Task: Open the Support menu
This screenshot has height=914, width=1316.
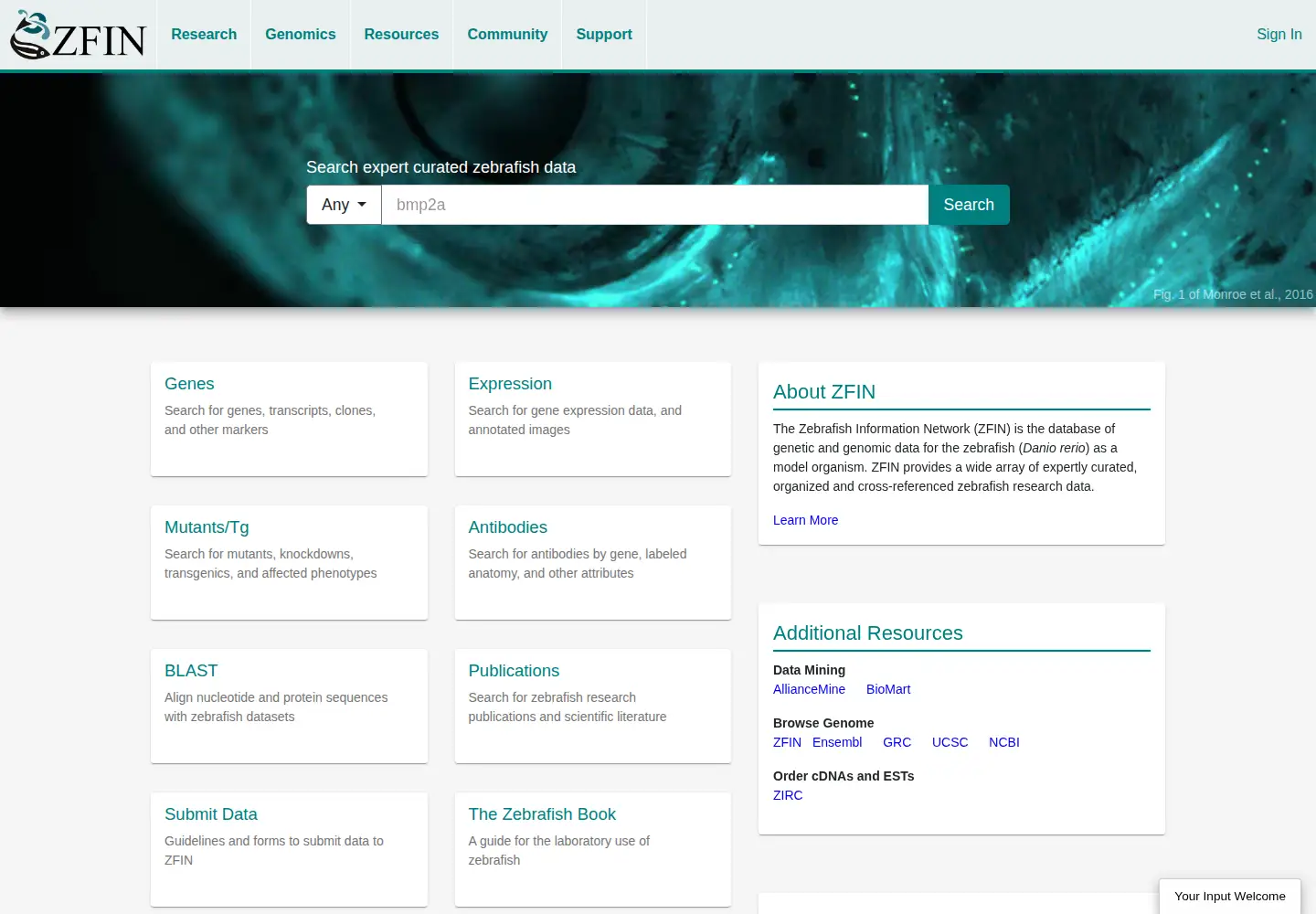Action: point(604,34)
